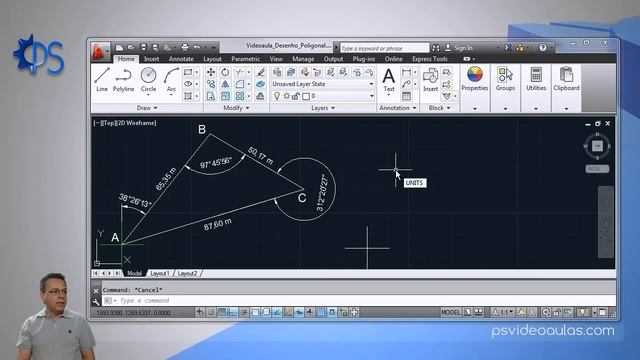640x360 pixels.
Task: Click the Copy tool in Modify panel
Action: (211, 84)
